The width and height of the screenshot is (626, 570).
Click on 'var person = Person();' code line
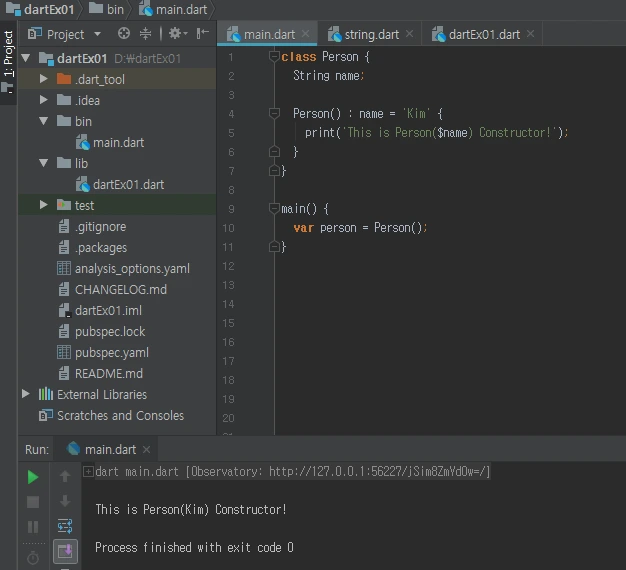tap(360, 228)
